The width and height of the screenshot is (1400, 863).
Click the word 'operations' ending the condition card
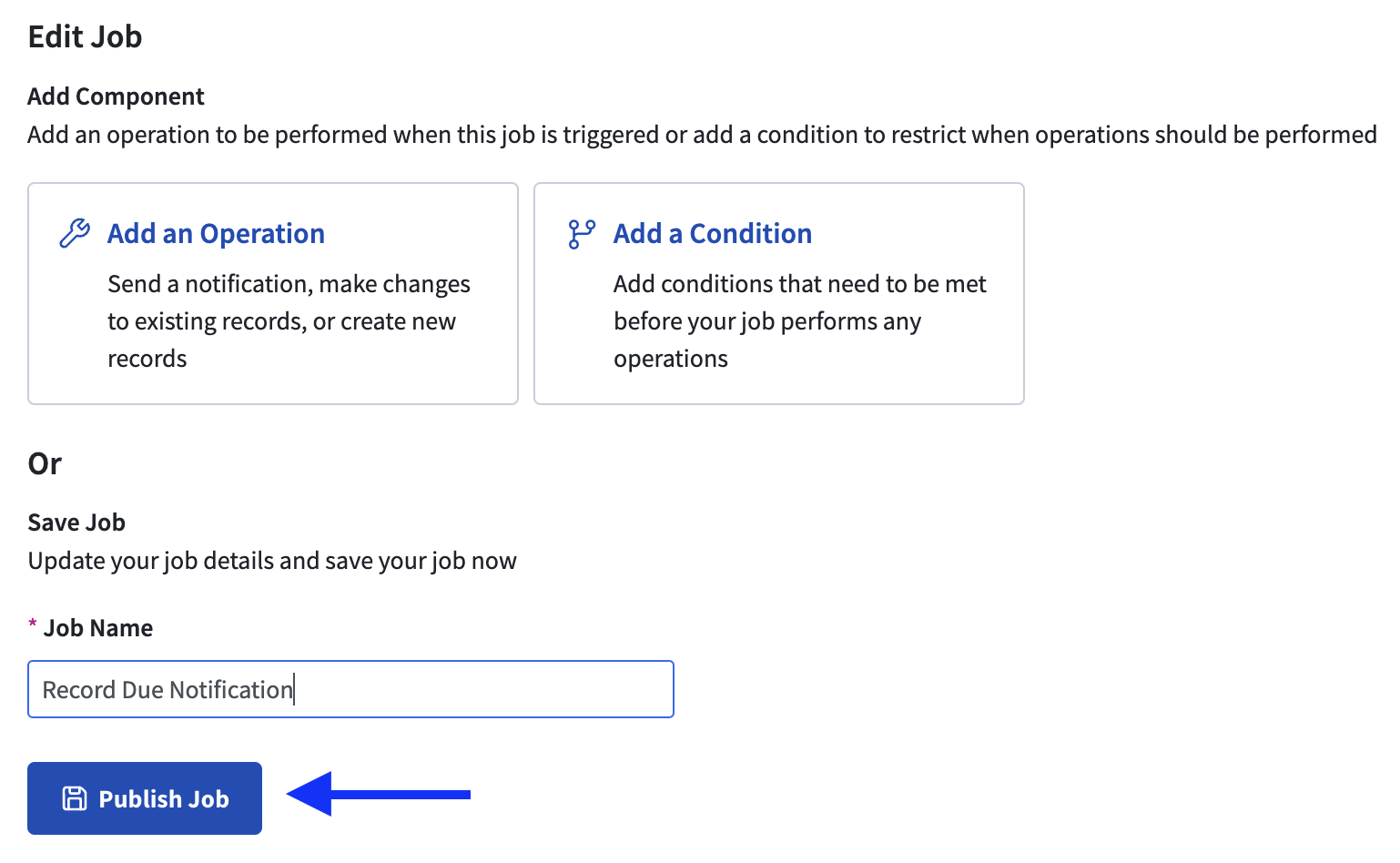tap(671, 359)
